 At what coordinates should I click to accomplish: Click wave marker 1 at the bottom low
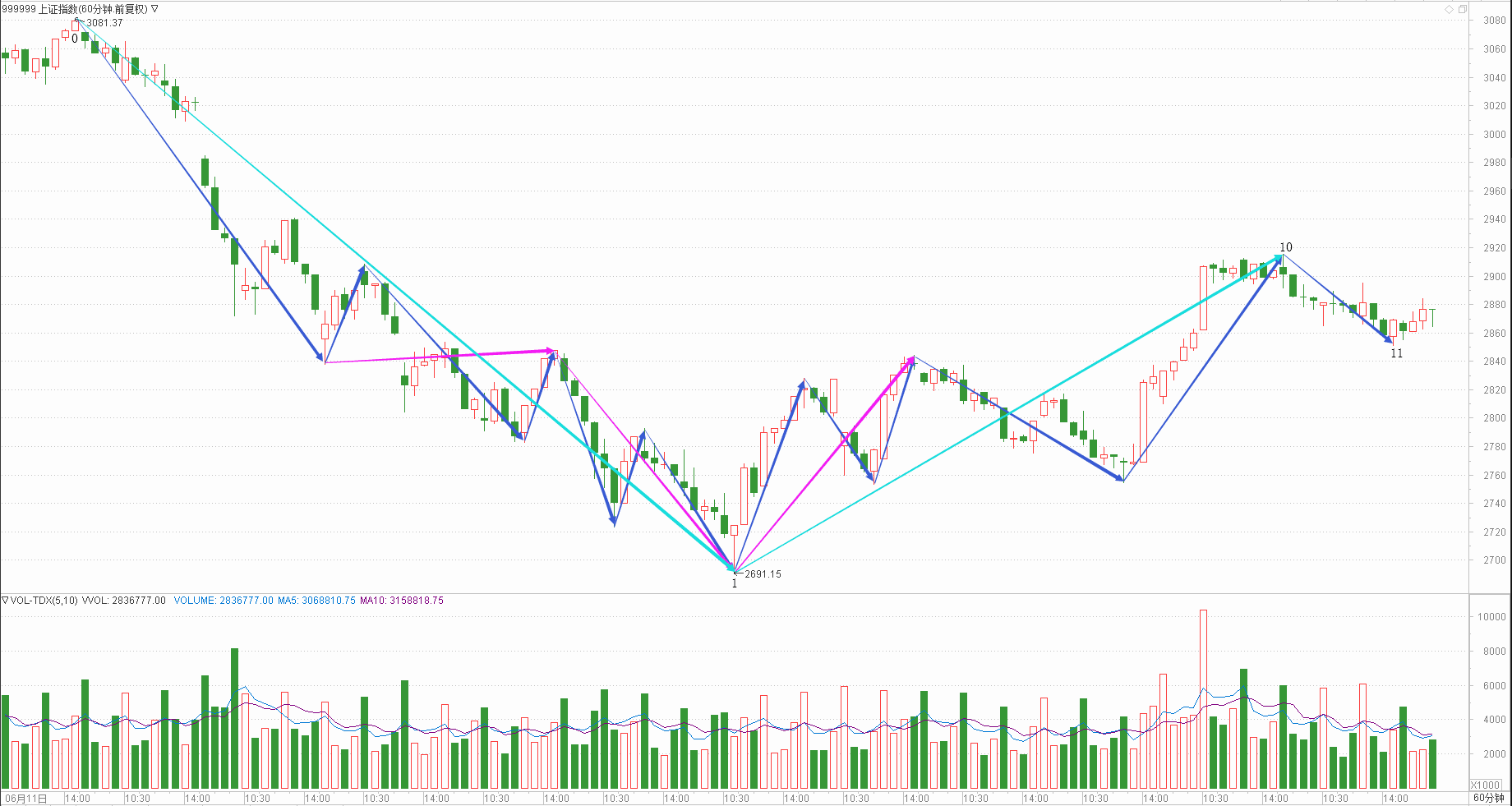tap(735, 584)
